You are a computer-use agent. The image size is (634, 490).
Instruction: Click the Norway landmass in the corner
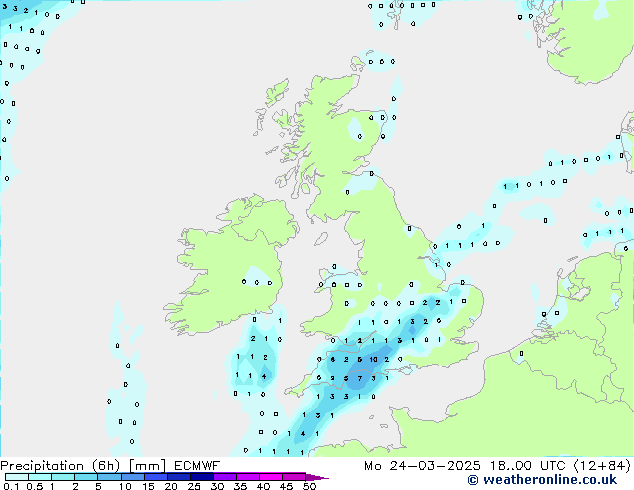[590, 40]
